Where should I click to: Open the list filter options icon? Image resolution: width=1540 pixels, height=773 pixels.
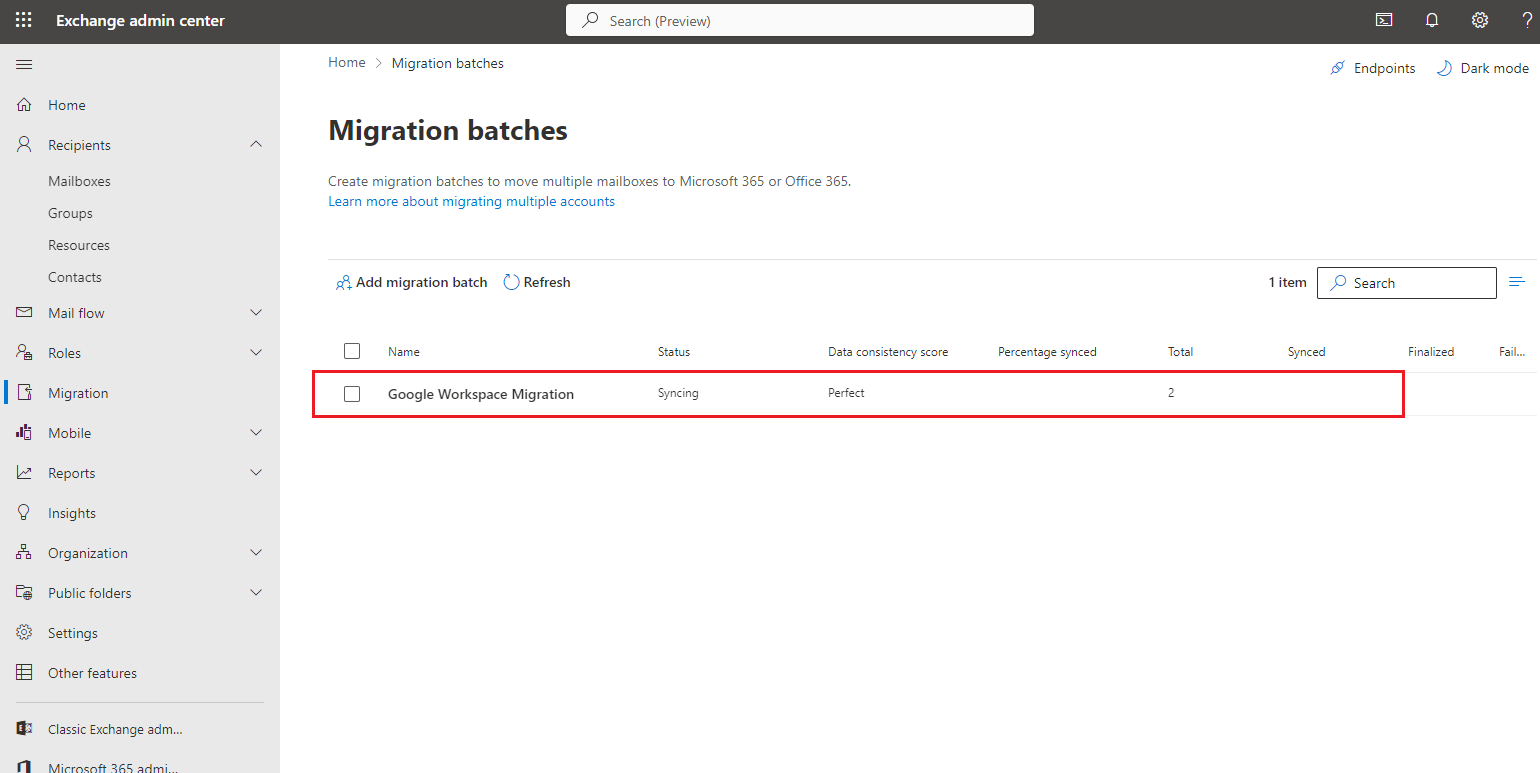tap(1516, 282)
